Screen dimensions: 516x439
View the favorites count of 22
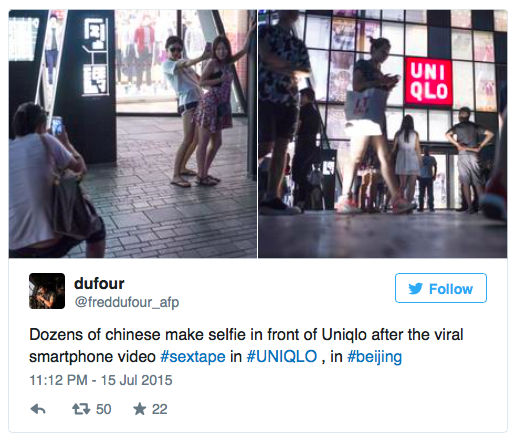coord(159,409)
